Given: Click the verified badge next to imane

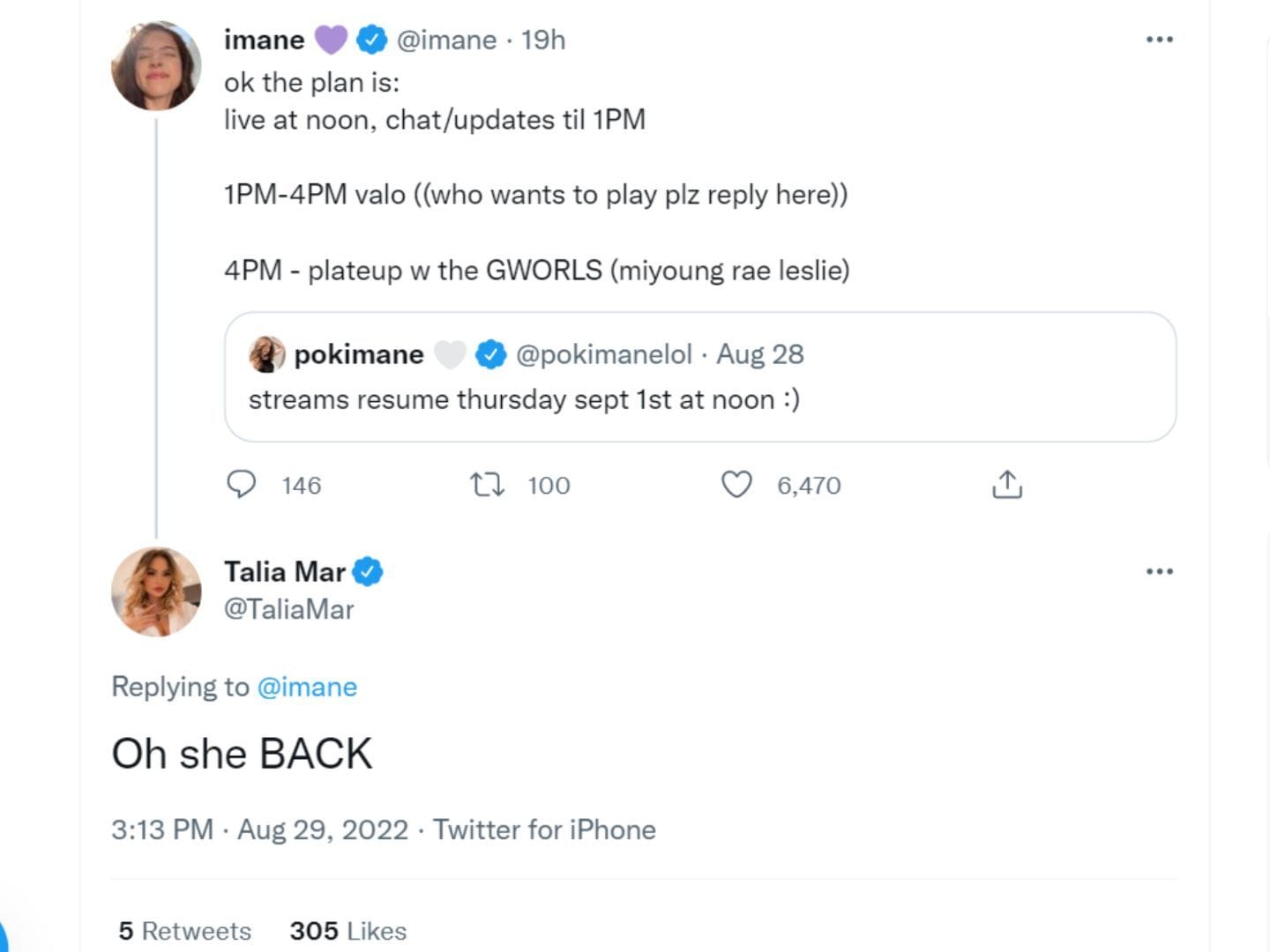Looking at the screenshot, I should 370,39.
